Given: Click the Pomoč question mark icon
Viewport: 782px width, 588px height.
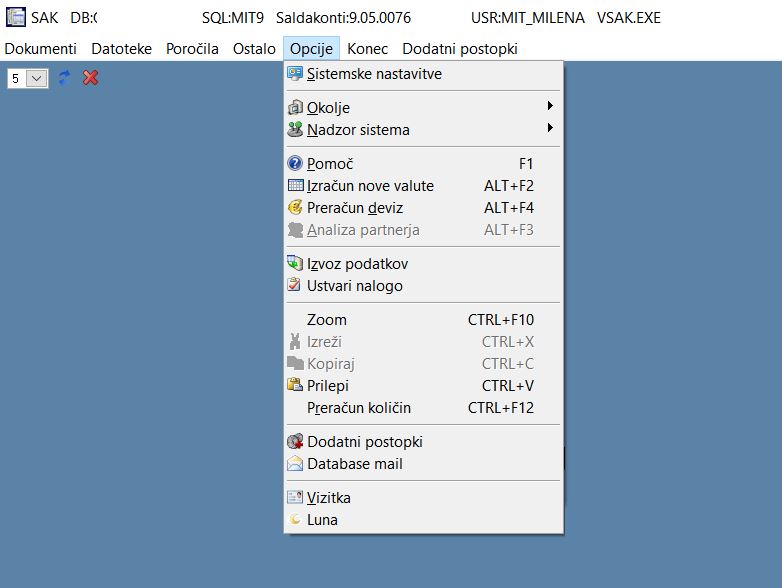Looking at the screenshot, I should pyautogui.click(x=295, y=164).
